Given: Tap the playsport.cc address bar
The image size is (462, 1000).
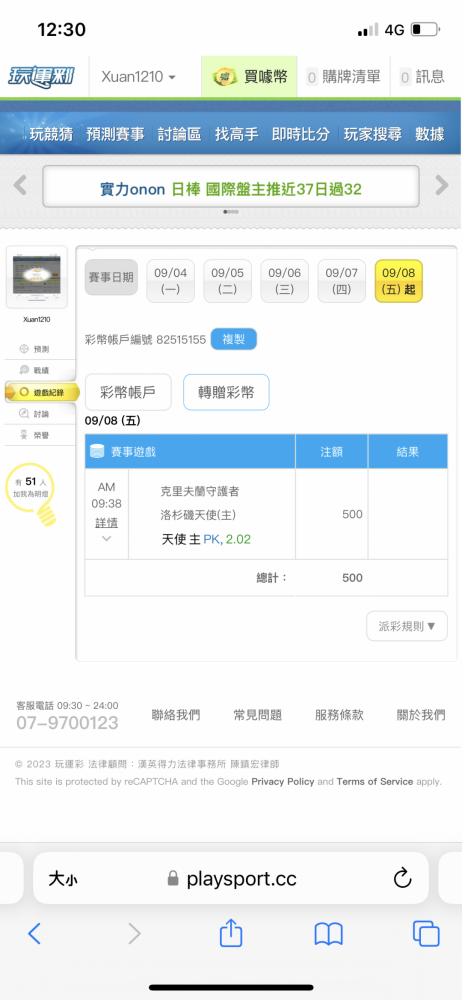Looking at the screenshot, I should pos(232,879).
